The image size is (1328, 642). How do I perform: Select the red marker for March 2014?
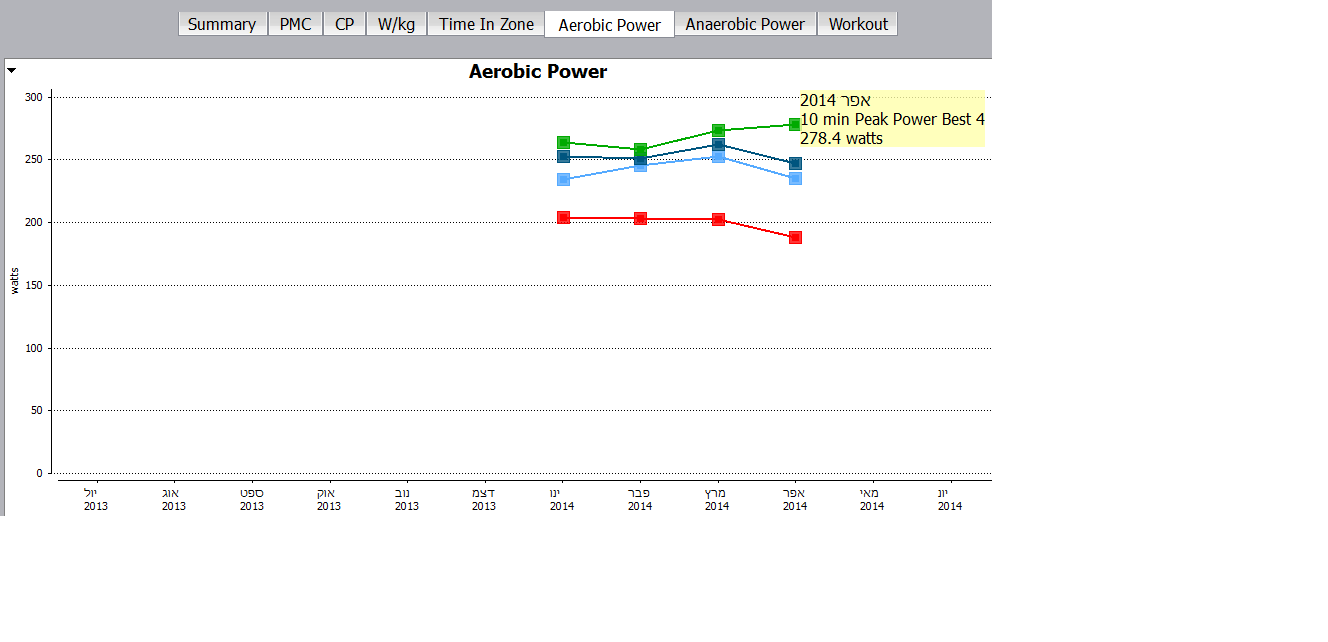[x=718, y=219]
